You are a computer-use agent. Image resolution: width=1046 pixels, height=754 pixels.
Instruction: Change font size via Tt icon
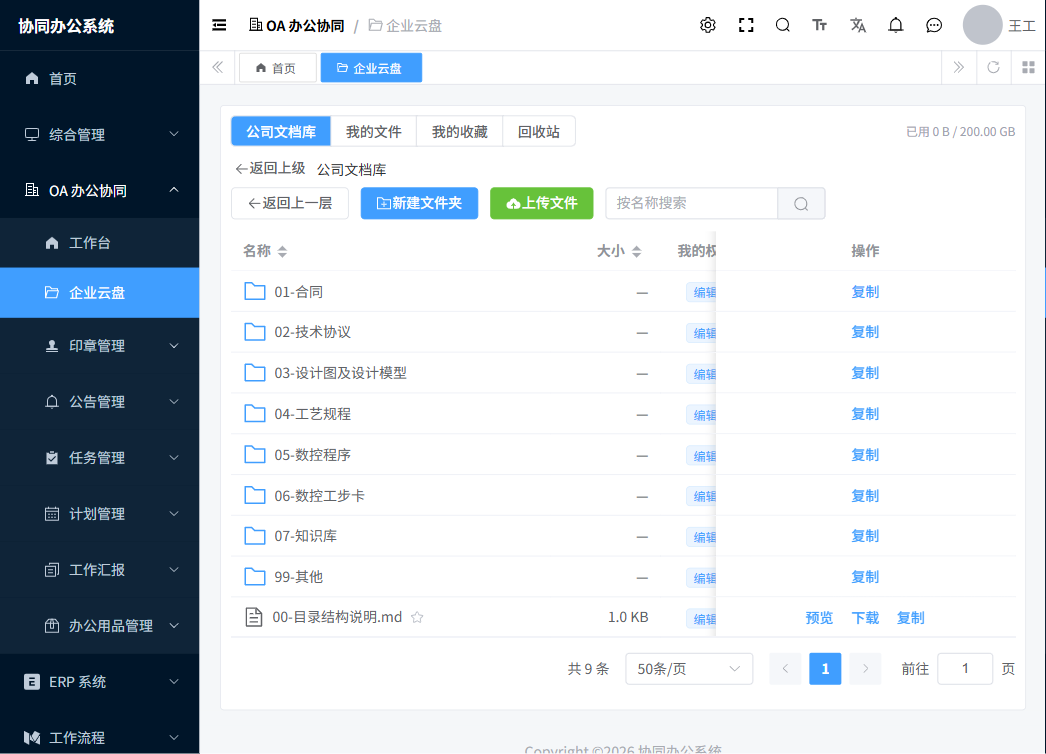pos(820,25)
